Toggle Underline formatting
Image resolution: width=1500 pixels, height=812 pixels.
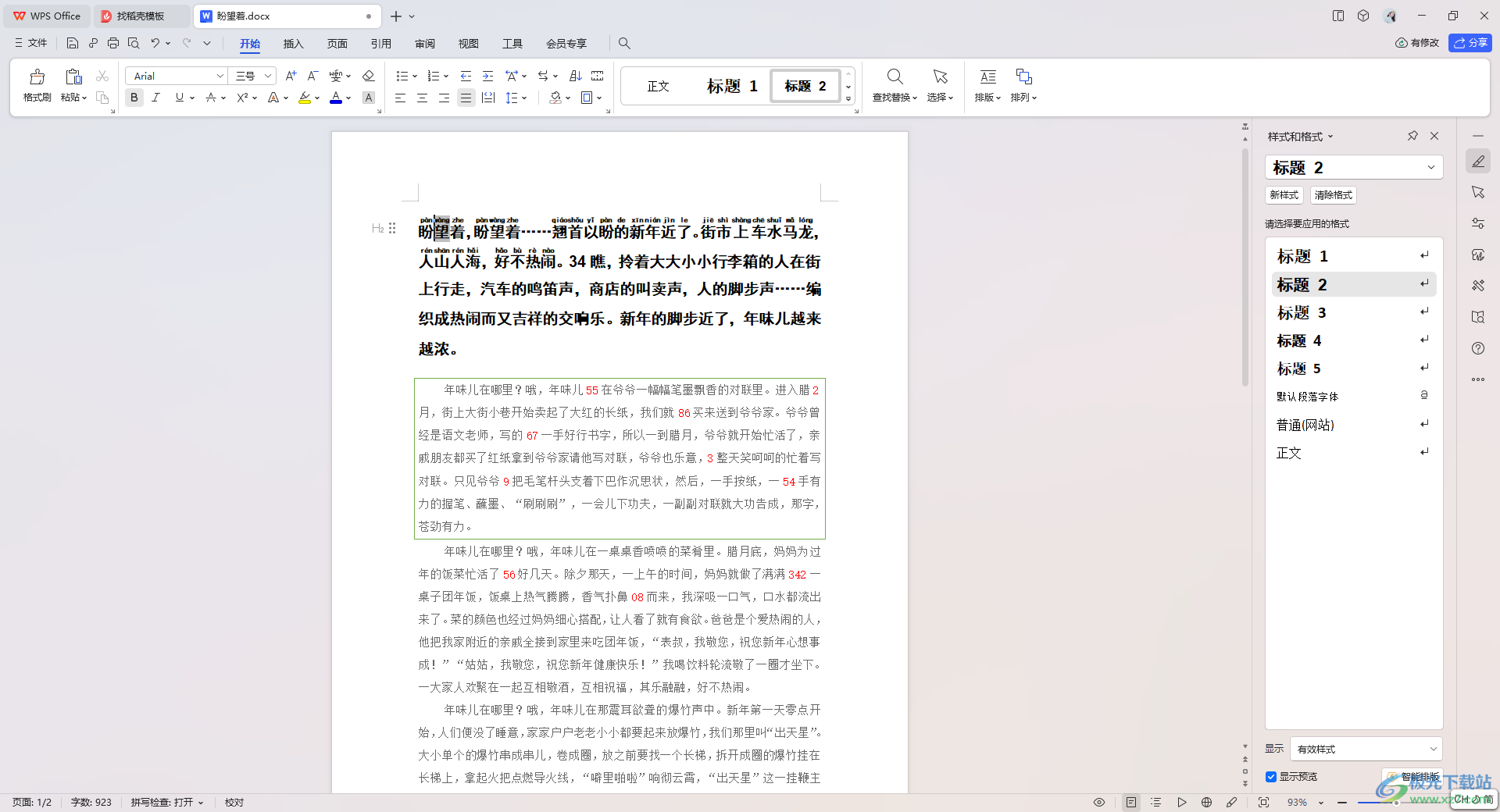click(180, 98)
